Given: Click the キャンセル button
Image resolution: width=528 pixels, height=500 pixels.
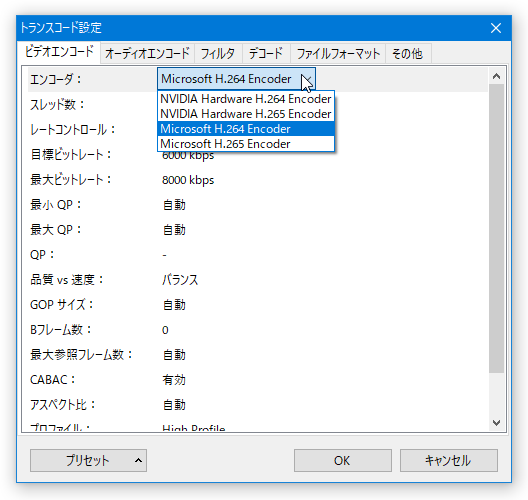Looking at the screenshot, I should click(x=449, y=460).
